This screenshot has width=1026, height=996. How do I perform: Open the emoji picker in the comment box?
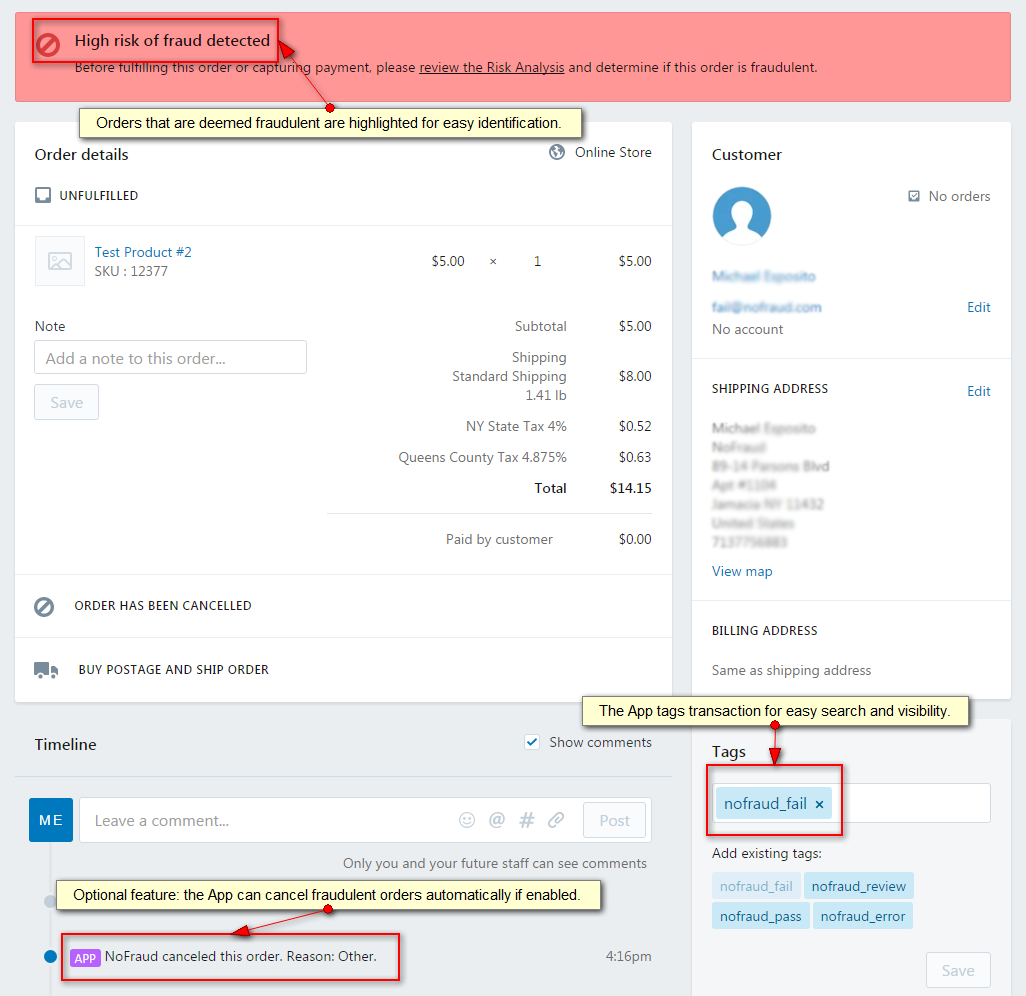point(466,820)
